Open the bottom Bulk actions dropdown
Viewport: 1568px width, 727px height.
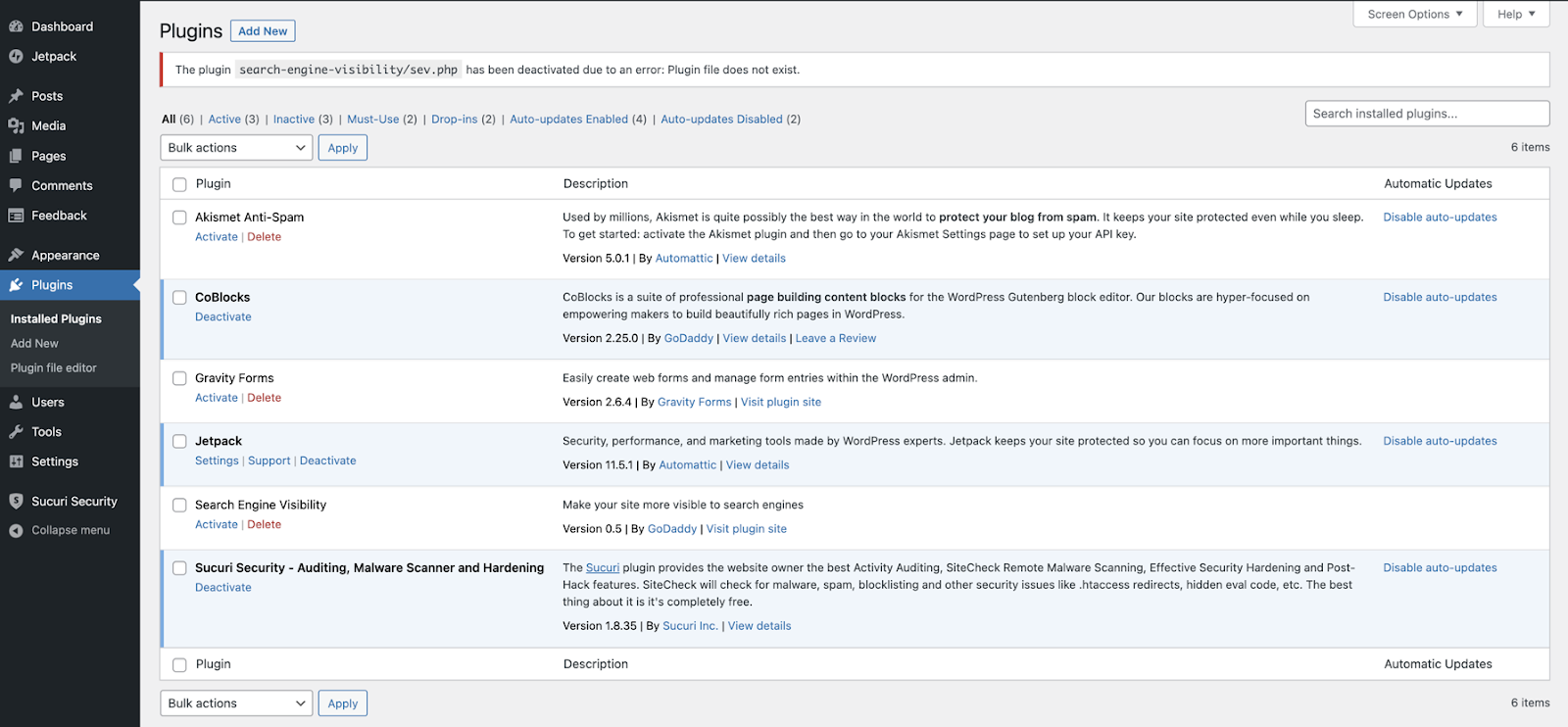tap(236, 703)
